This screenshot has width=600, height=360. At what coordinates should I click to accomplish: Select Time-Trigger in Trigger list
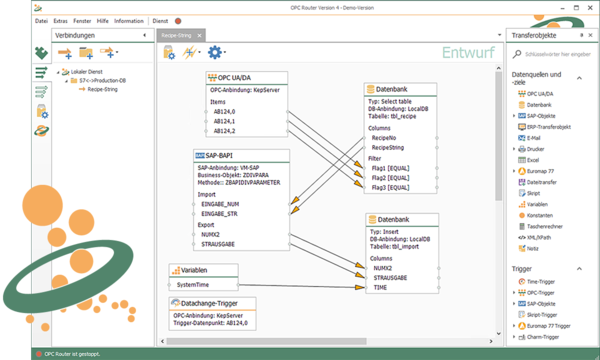click(536, 282)
